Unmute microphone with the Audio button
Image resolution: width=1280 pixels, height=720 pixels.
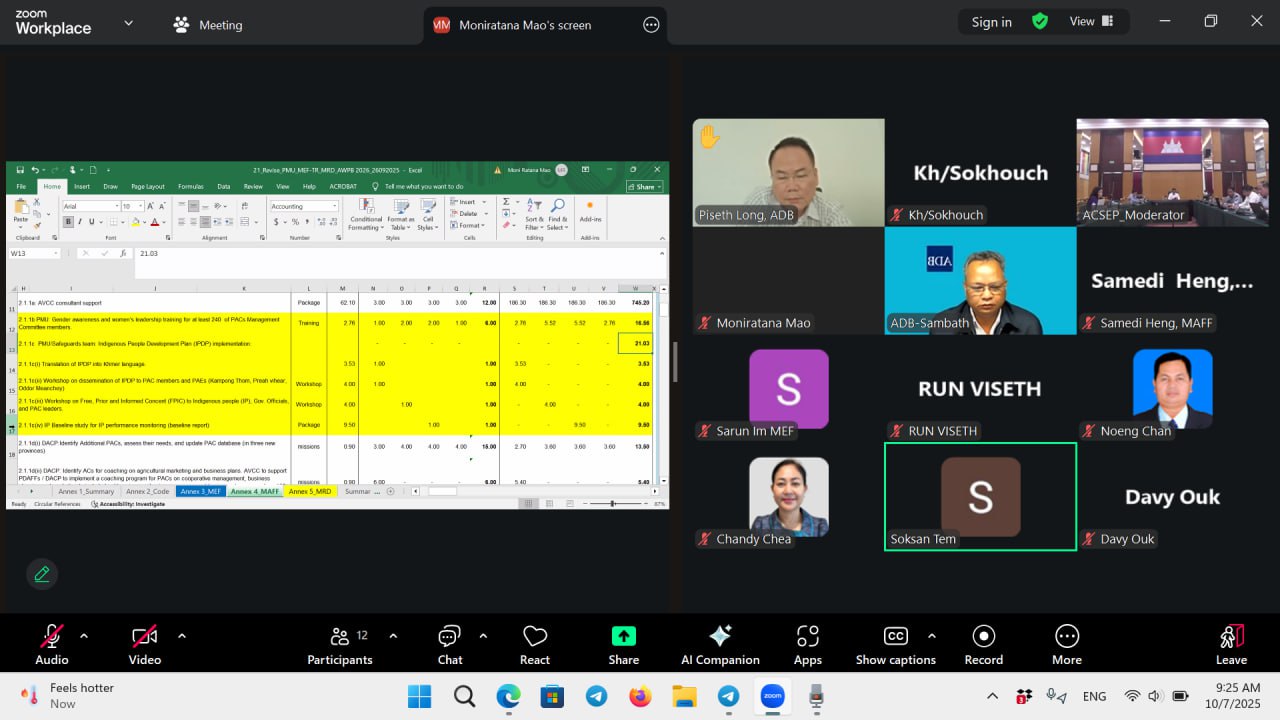click(x=52, y=644)
